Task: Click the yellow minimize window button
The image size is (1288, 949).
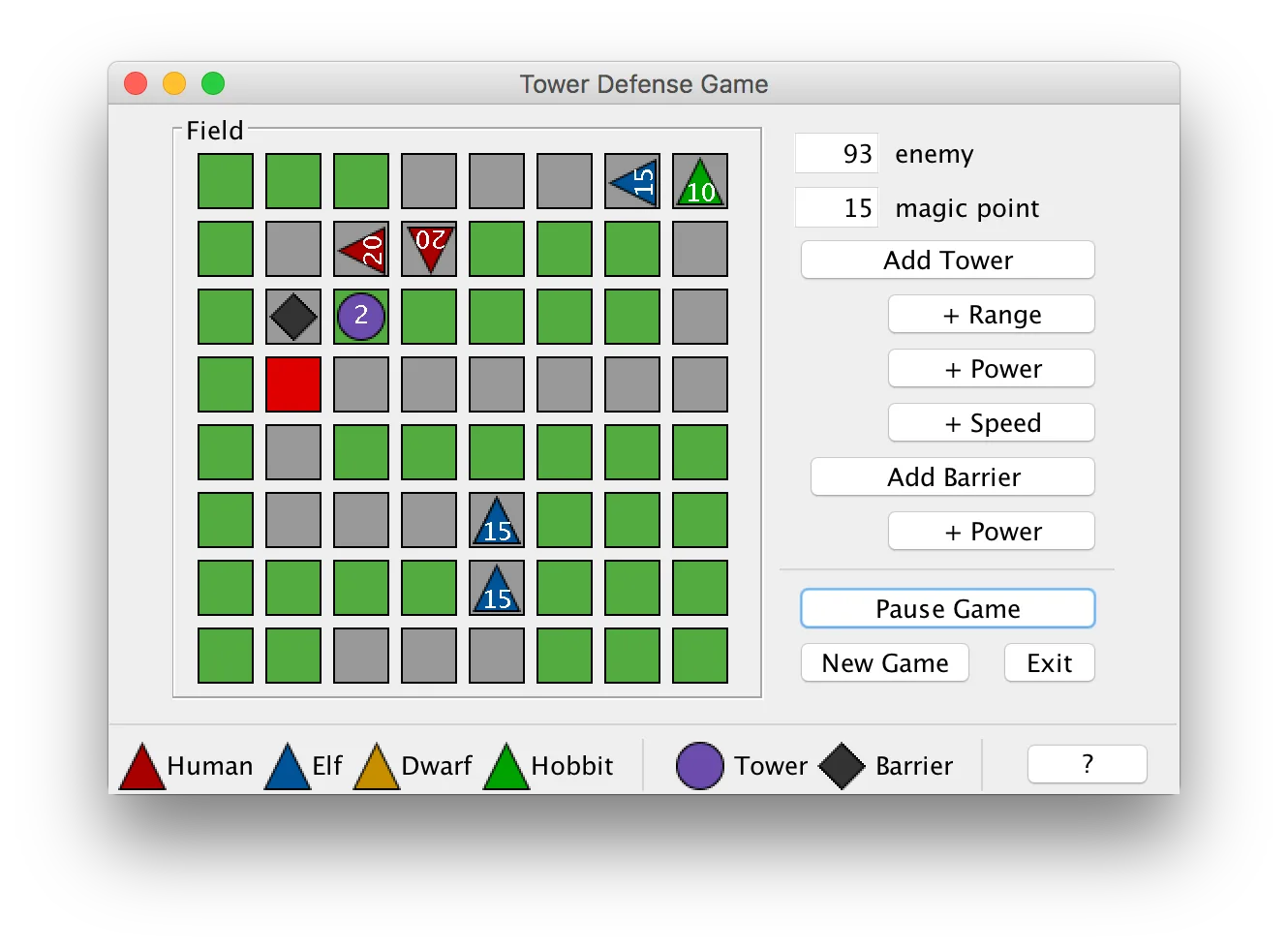Action: [174, 84]
